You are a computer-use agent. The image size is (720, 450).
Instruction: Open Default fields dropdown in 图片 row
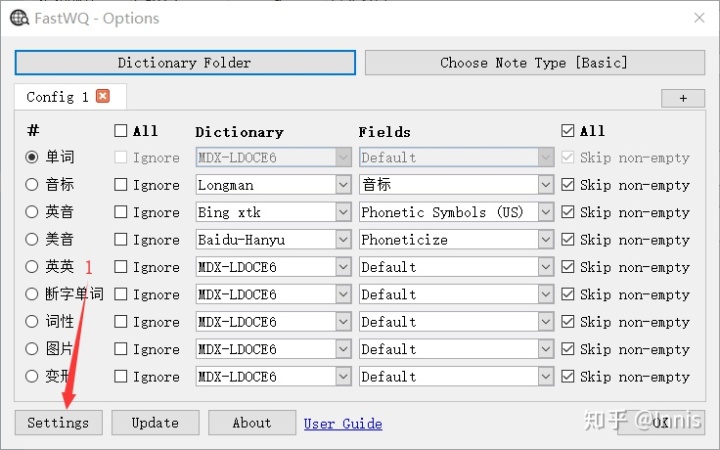coord(456,349)
